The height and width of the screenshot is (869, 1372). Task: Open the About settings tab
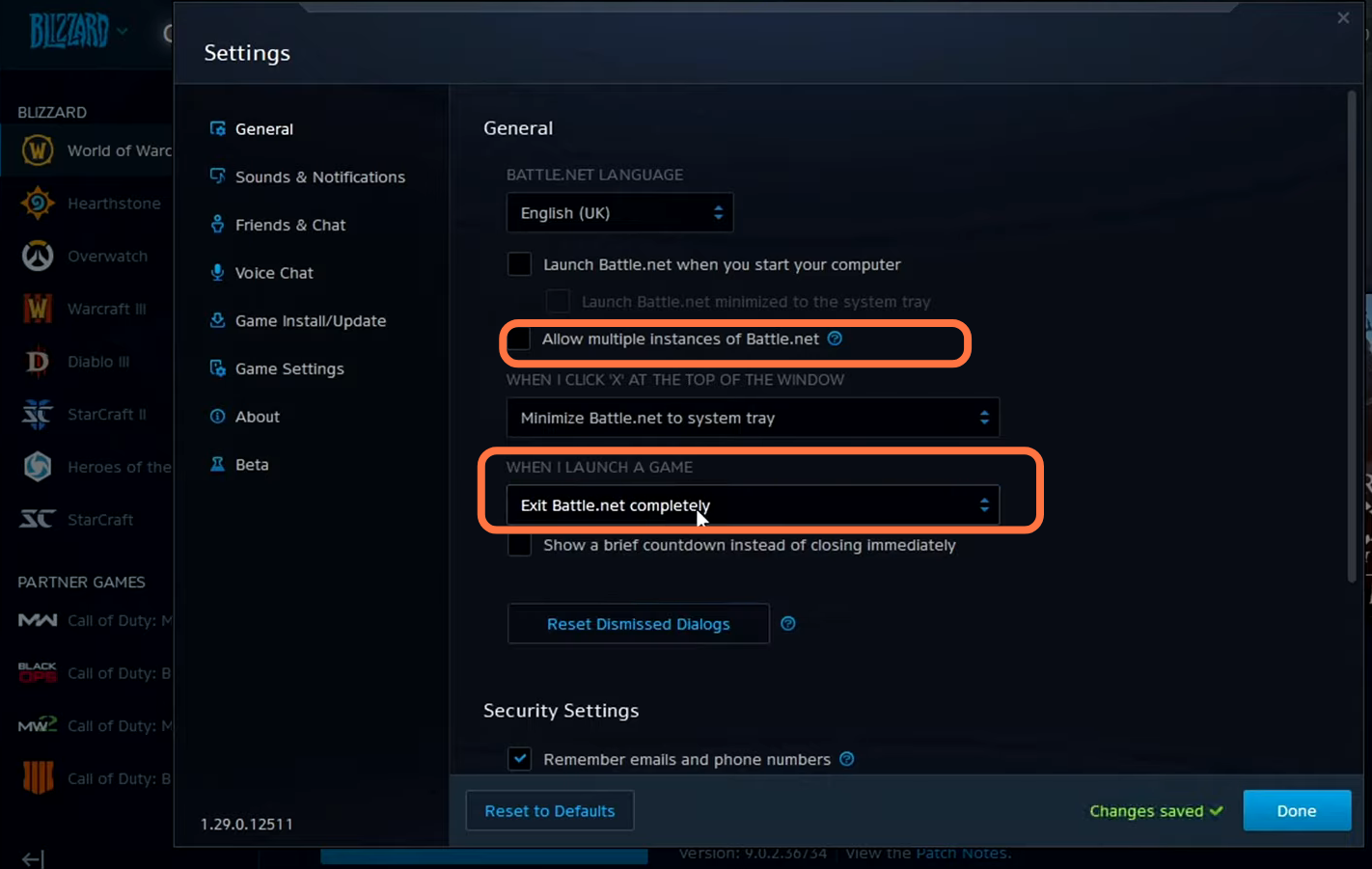pyautogui.click(x=245, y=417)
